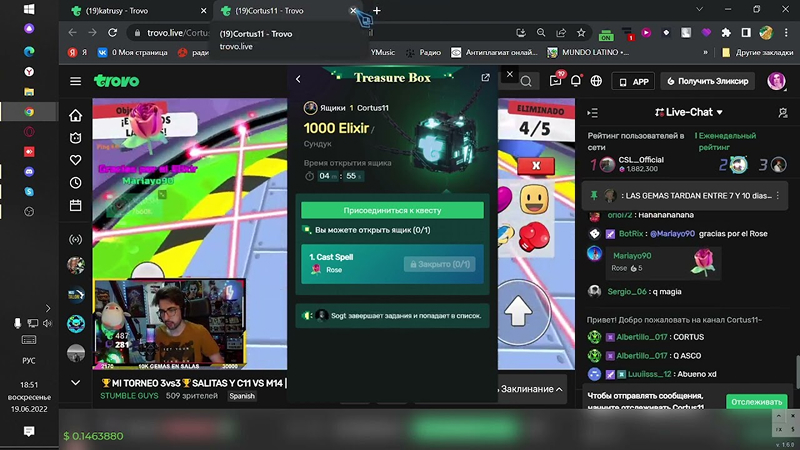This screenshot has width=800, height=450.
Task: Open Windows notification center icon
Action: click(29, 431)
